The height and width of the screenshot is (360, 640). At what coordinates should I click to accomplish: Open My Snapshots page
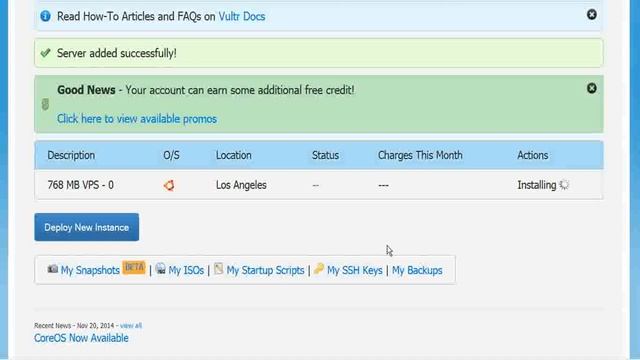tap(90, 270)
